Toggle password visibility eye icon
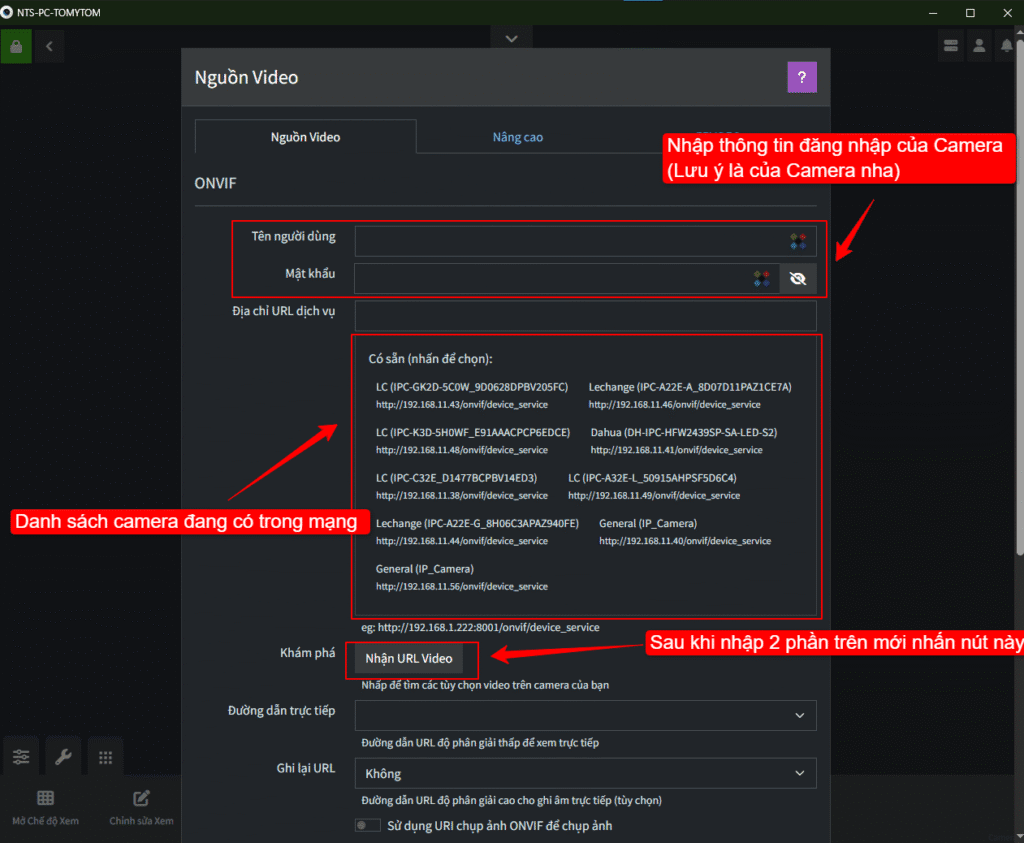This screenshot has height=843, width=1024. 797,279
